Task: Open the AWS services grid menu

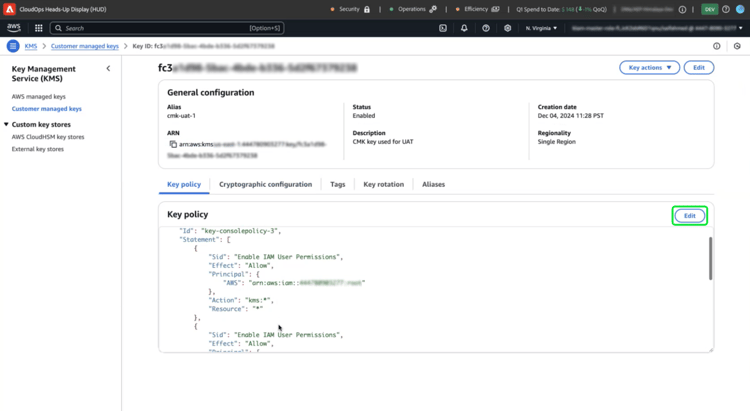Action: point(39,28)
